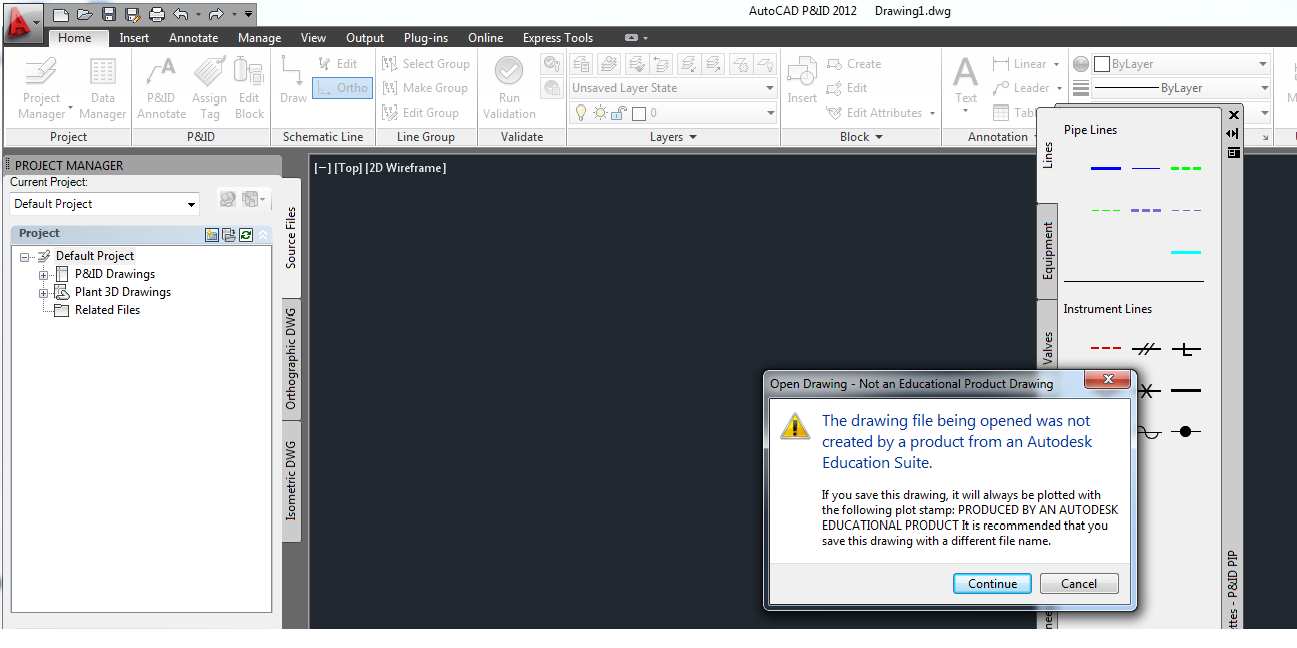Click Edit in the Schematic Line panel
This screenshot has height=648, width=1297.
pos(337,63)
